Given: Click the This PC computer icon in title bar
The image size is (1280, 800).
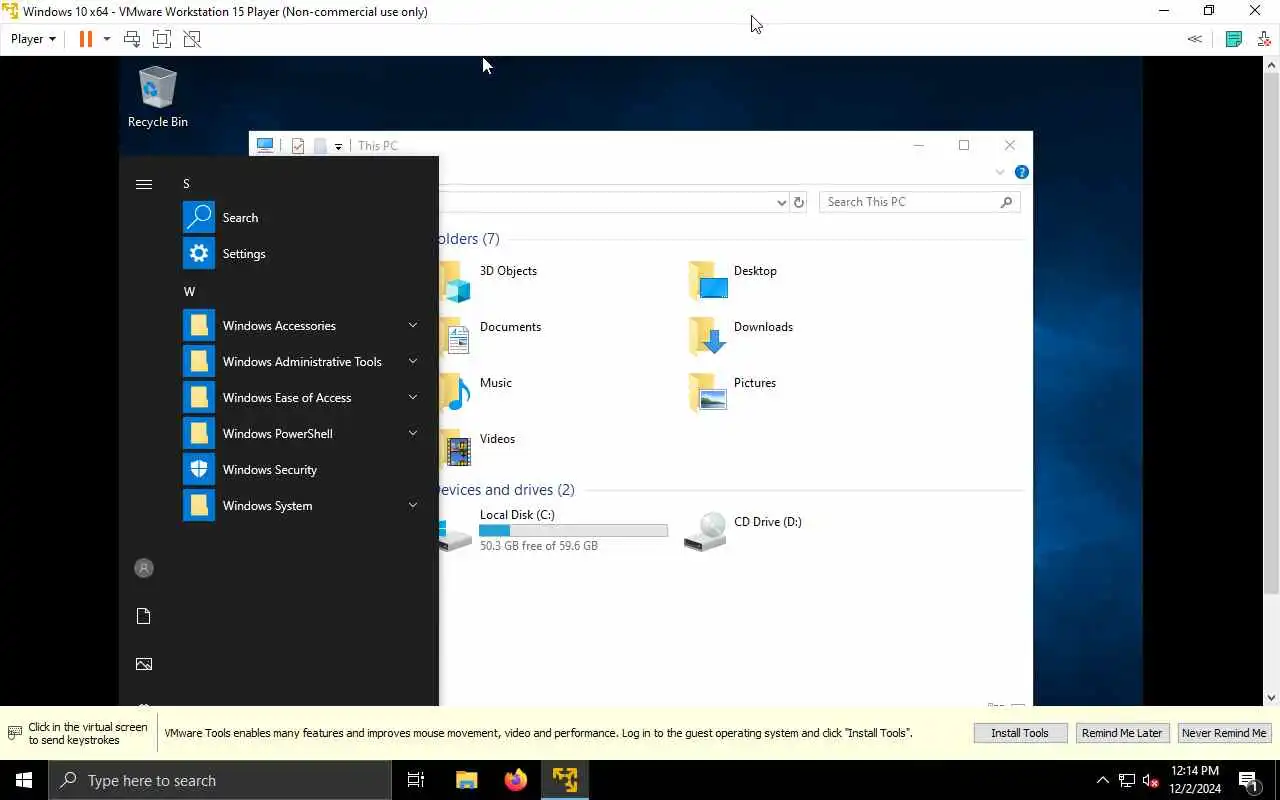Looking at the screenshot, I should [x=265, y=145].
